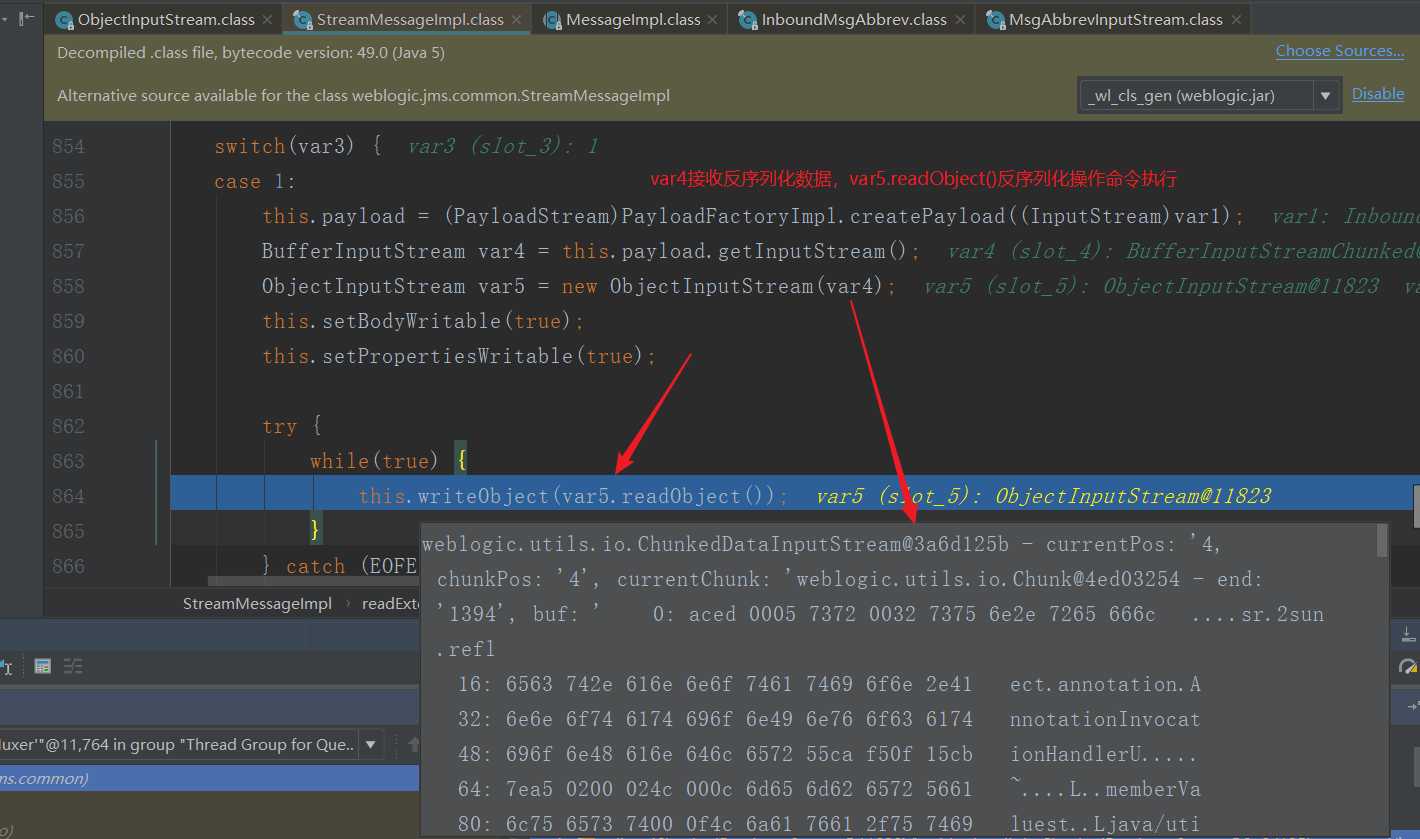Switch to the StreamMessageImpl.class tab

(409, 19)
